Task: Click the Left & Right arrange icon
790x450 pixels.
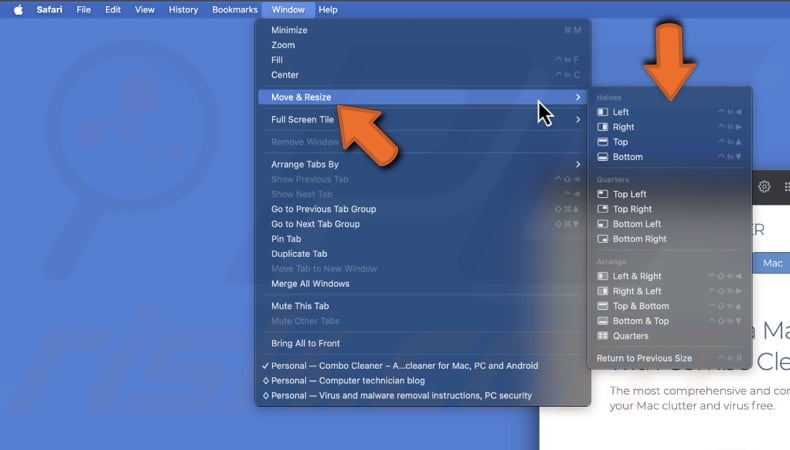Action: point(603,276)
